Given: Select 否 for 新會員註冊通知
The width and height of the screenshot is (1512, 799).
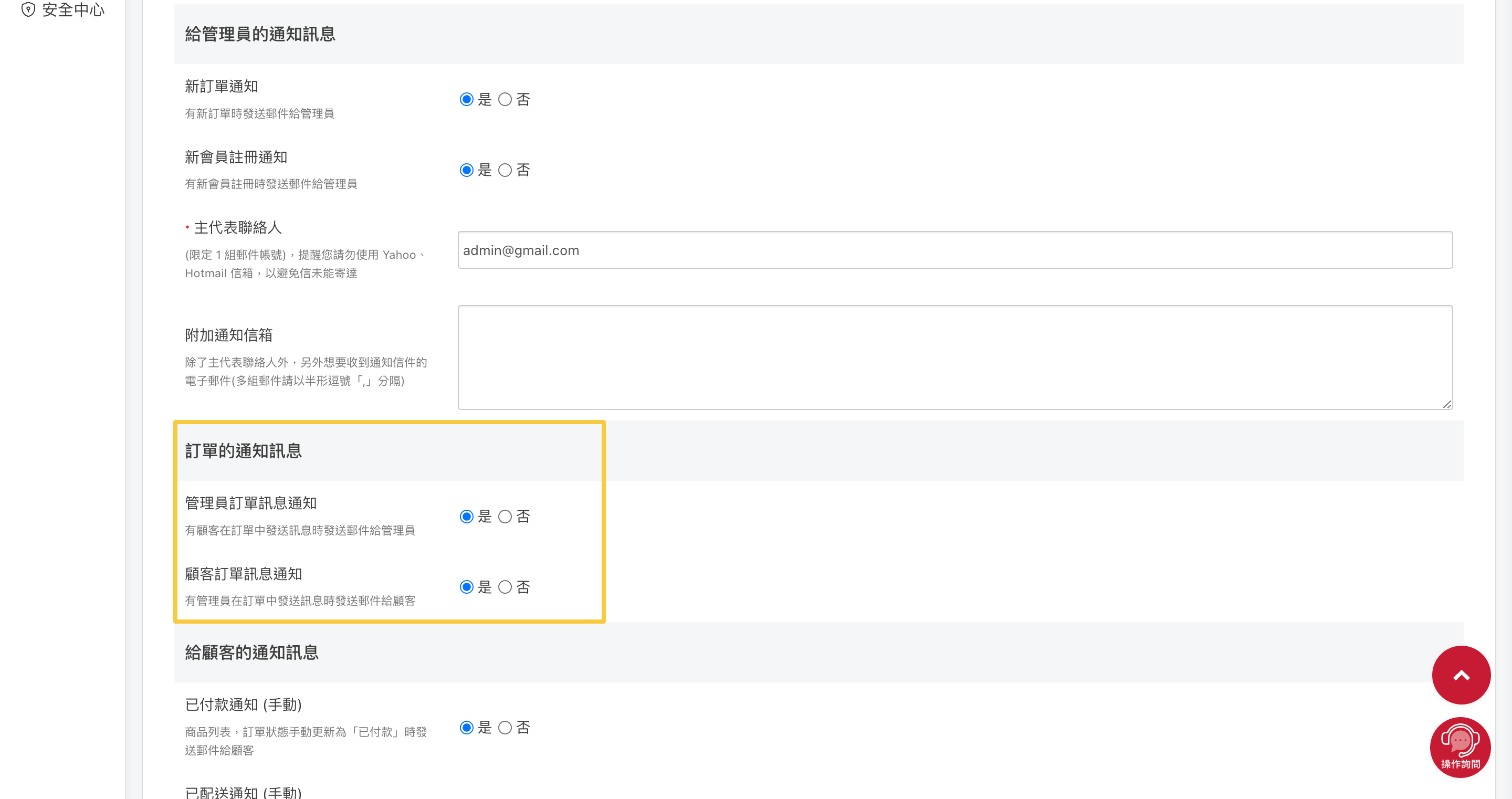Looking at the screenshot, I should click(505, 170).
